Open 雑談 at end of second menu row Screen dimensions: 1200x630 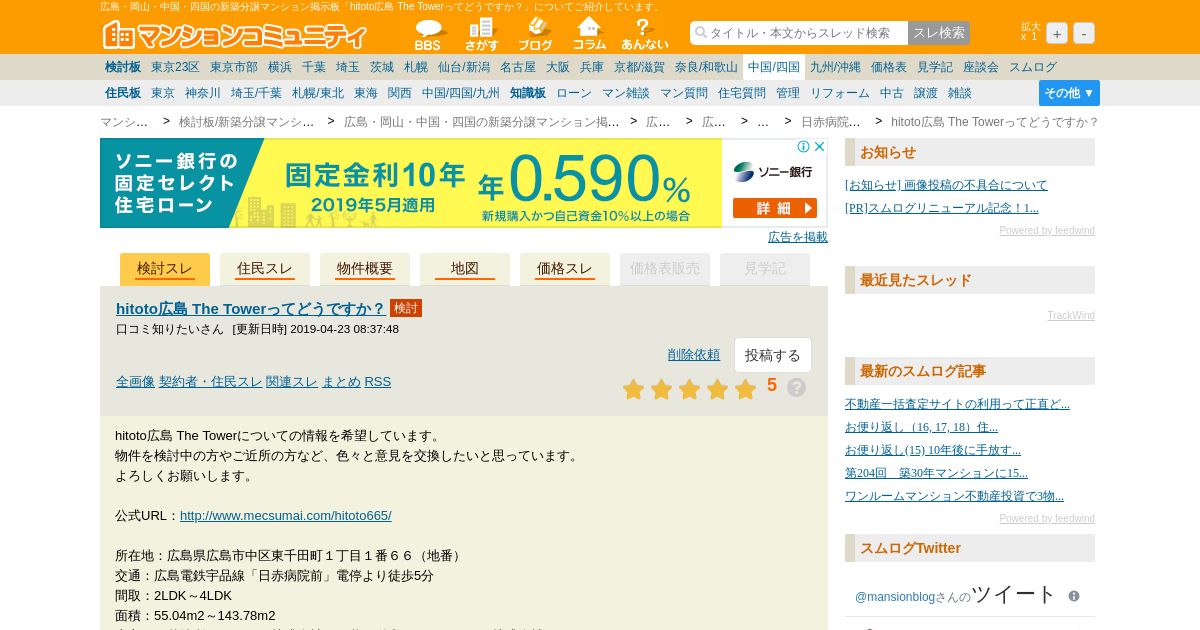click(x=960, y=93)
